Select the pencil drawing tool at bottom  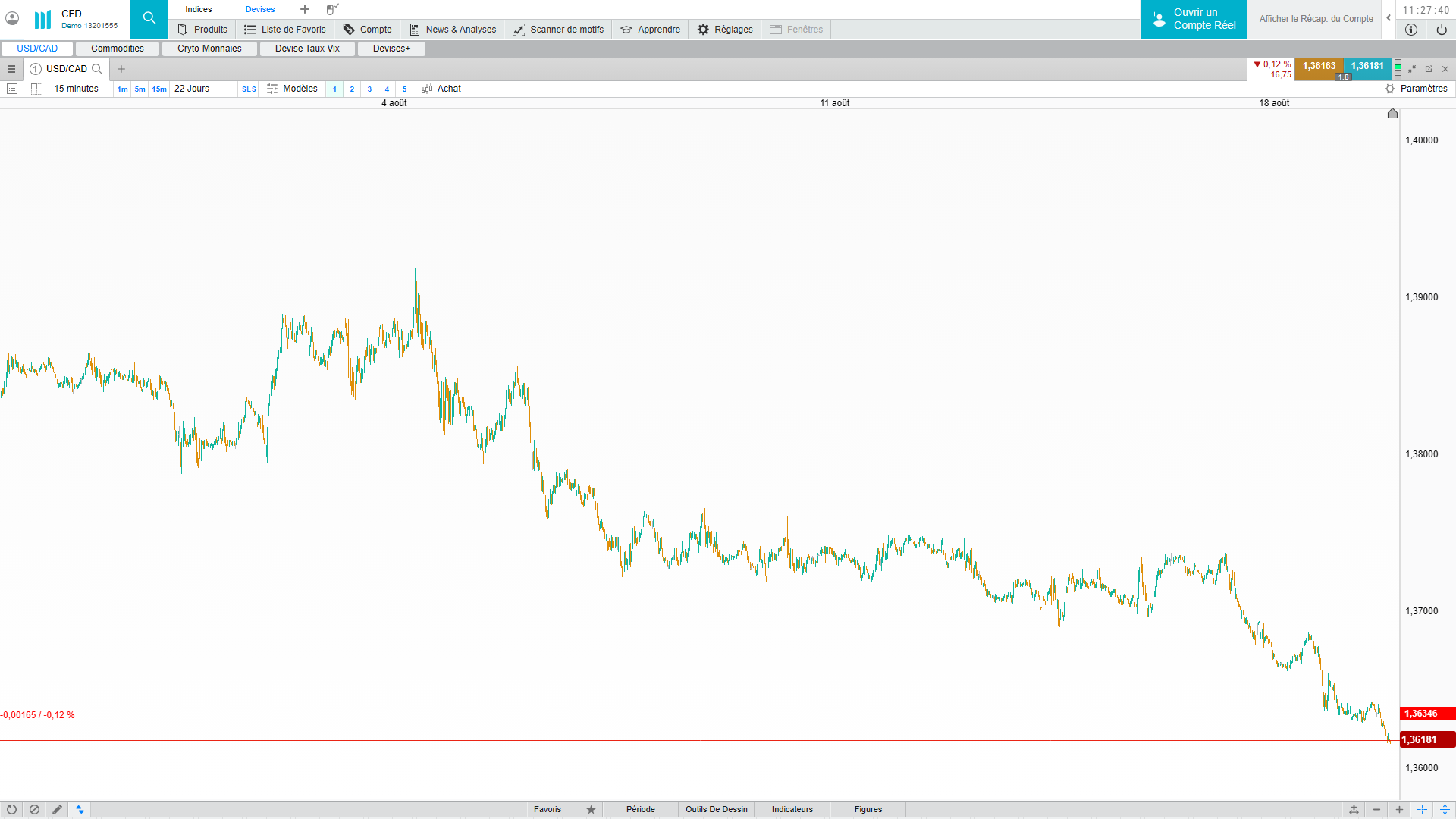57,809
